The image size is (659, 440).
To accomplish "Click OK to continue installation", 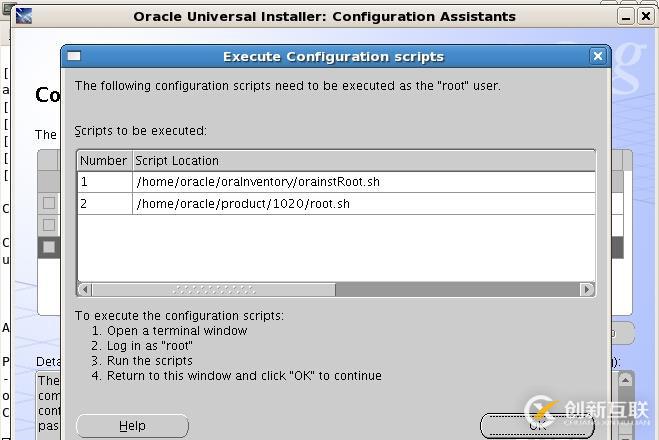I will (537, 426).
